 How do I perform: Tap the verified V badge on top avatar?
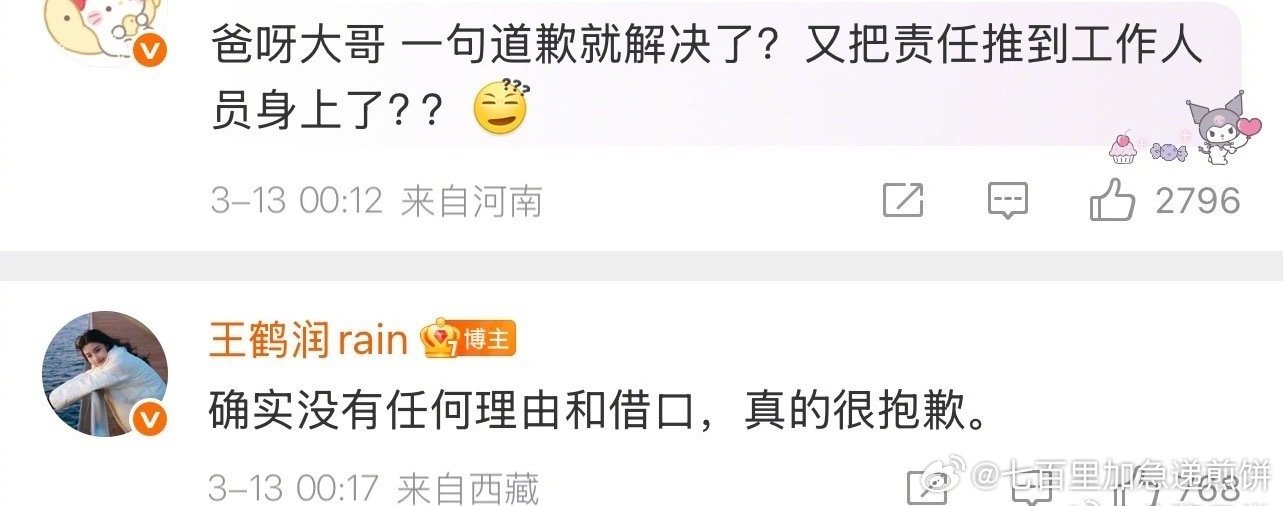tap(149, 54)
